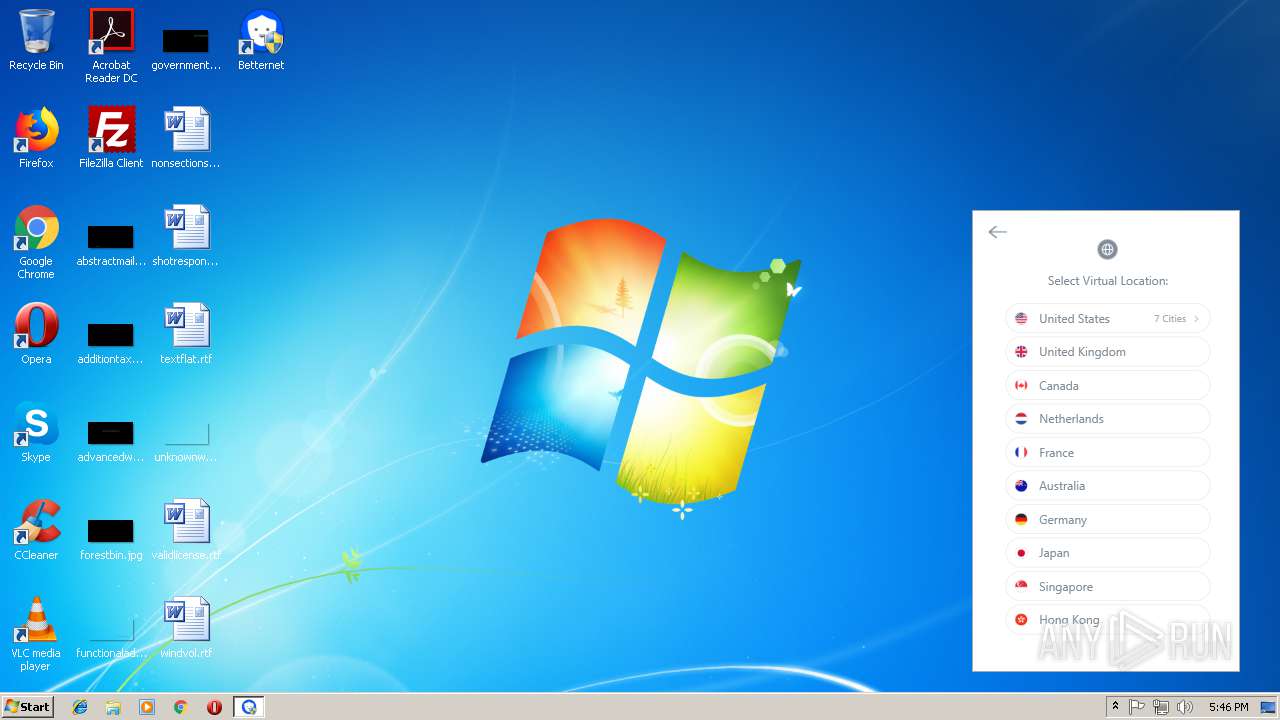Click Show desktop button at taskbar end
The height and width of the screenshot is (720, 1280).
(1269, 707)
